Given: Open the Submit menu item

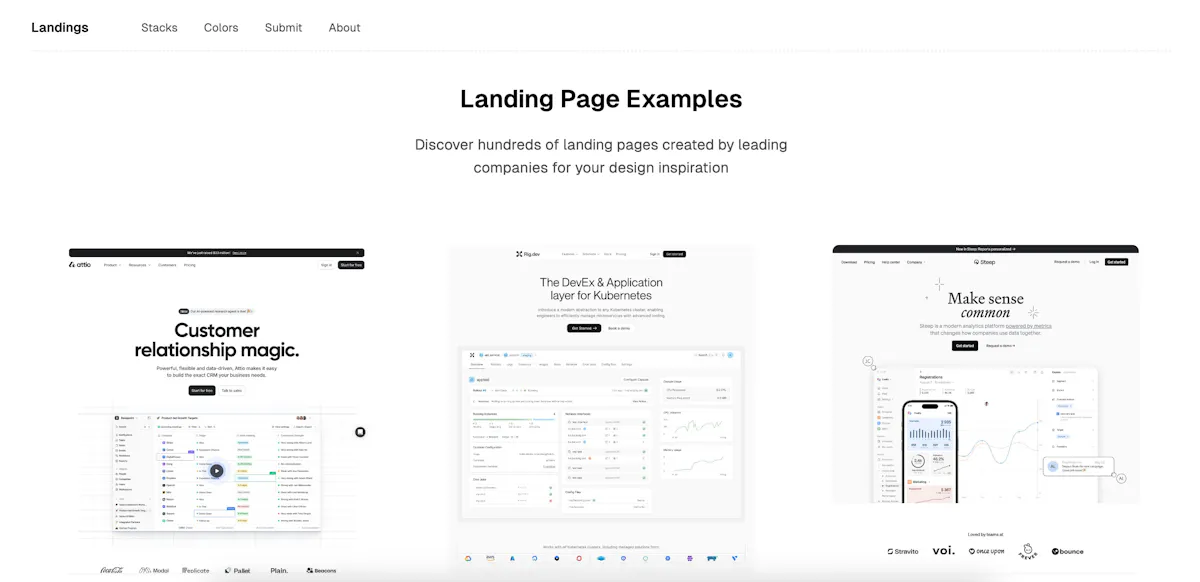Looking at the screenshot, I should point(283,28).
